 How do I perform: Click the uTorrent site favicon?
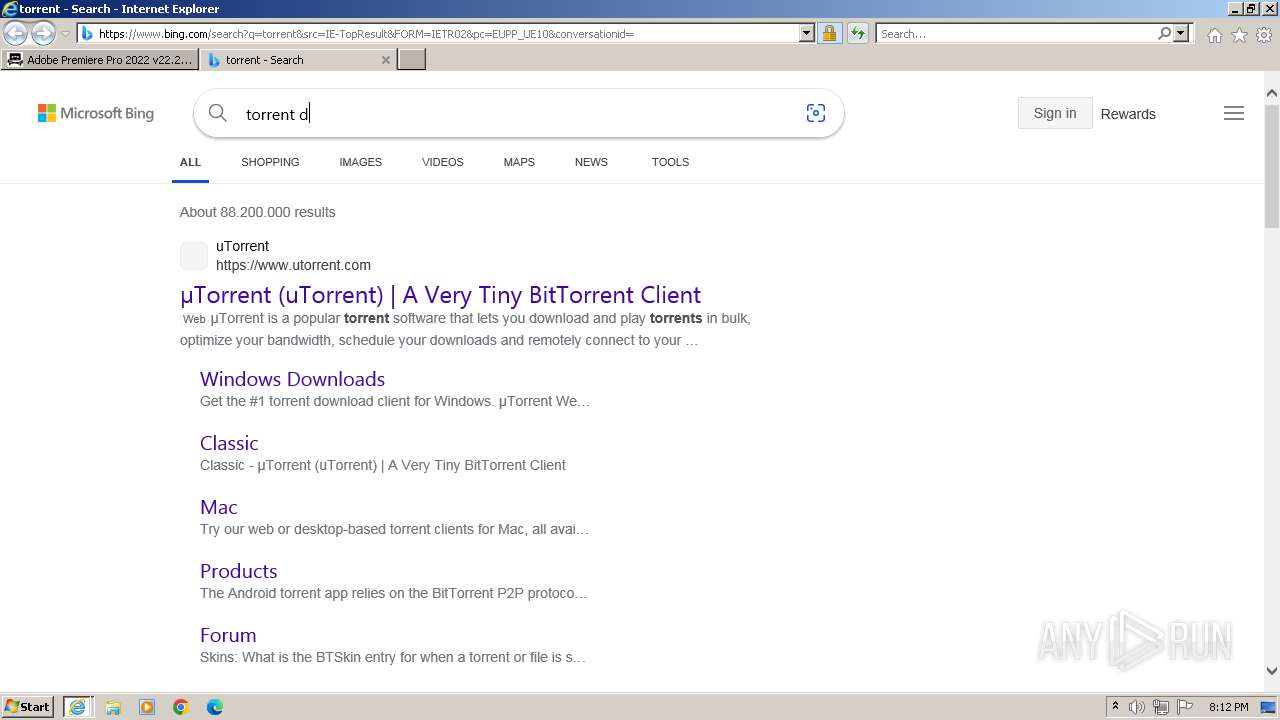(194, 256)
